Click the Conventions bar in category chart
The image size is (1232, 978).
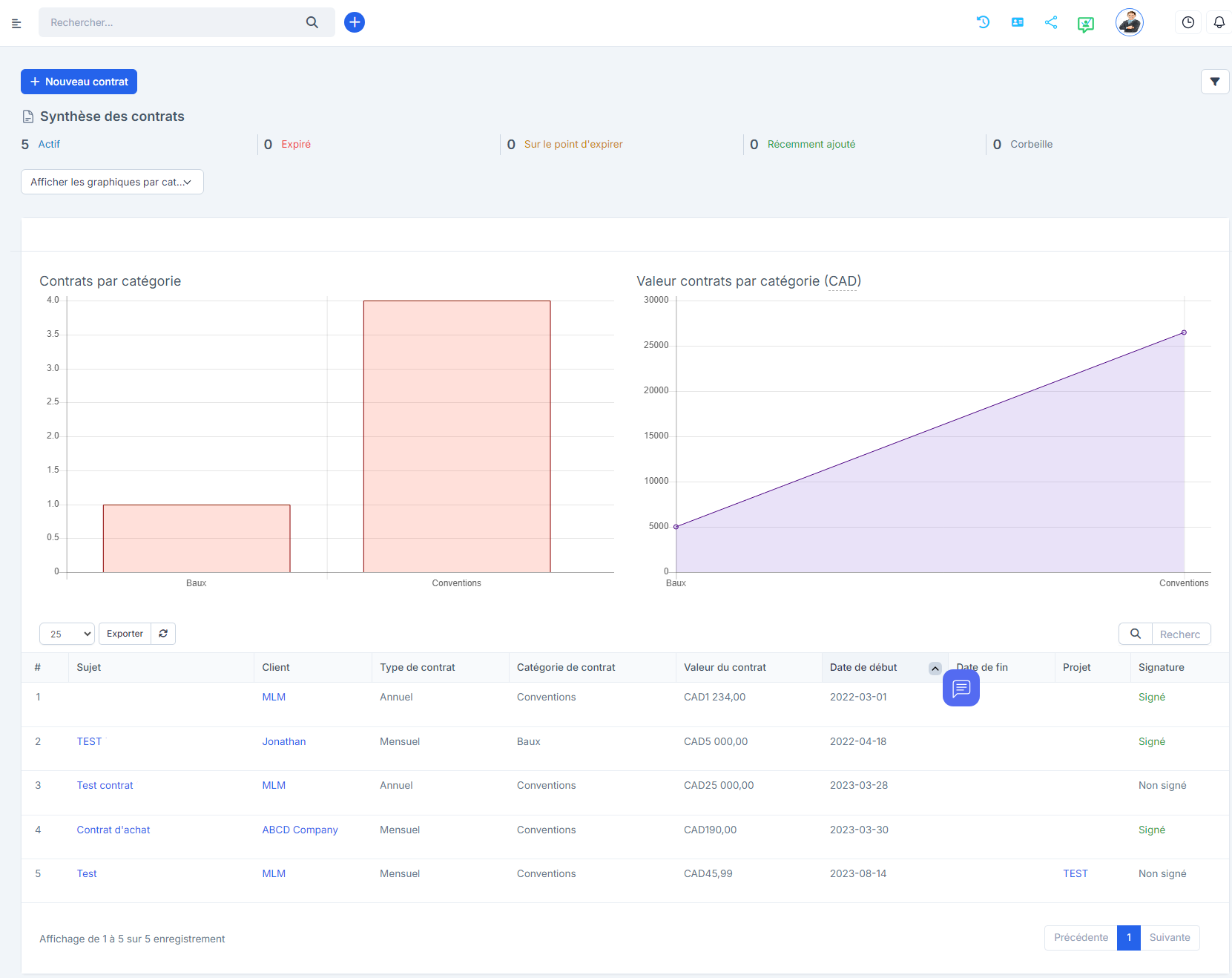(x=457, y=436)
